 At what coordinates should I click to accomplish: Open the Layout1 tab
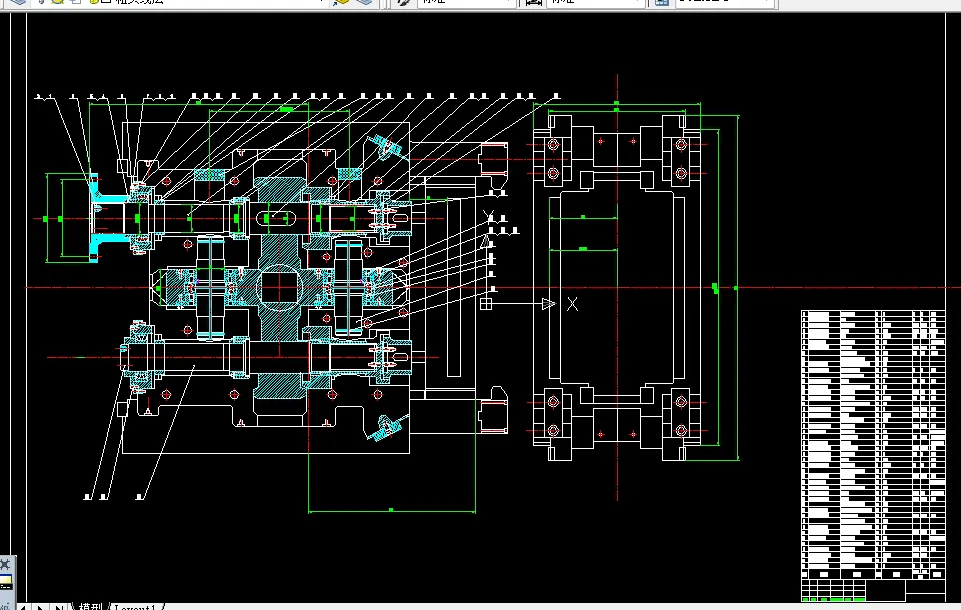[x=135, y=606]
